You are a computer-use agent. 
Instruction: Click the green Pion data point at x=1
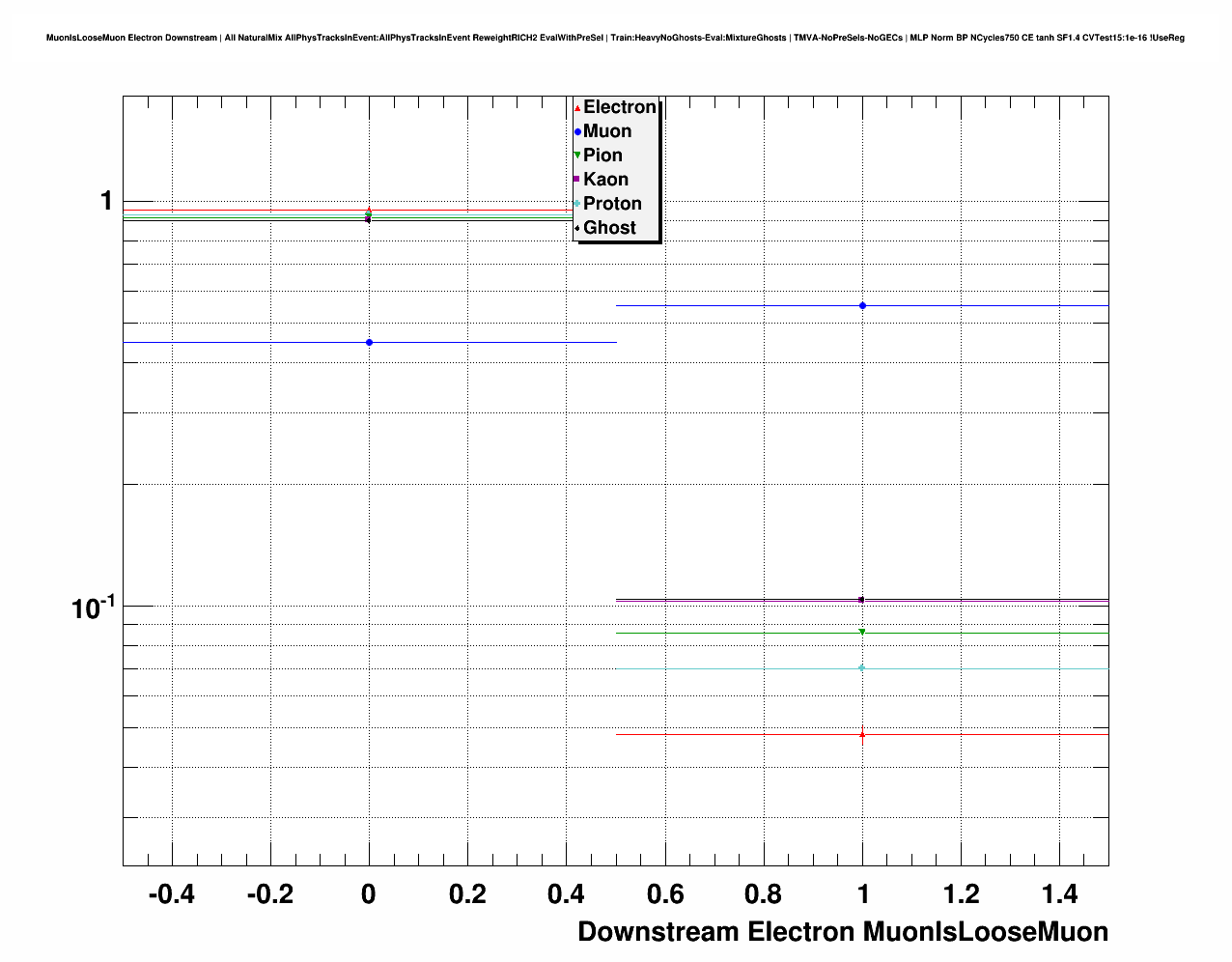point(862,633)
